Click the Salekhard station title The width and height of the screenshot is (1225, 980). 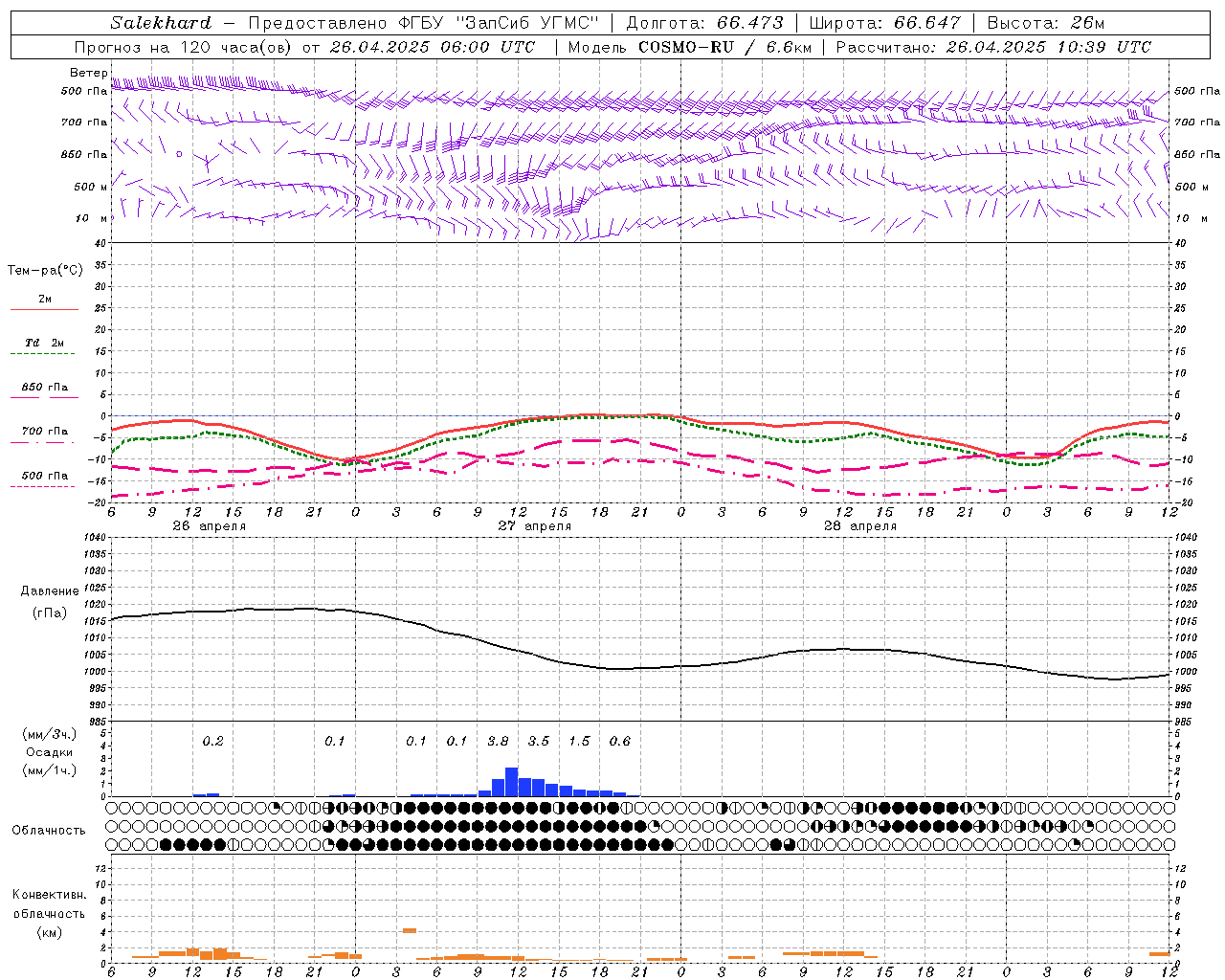click(x=161, y=23)
